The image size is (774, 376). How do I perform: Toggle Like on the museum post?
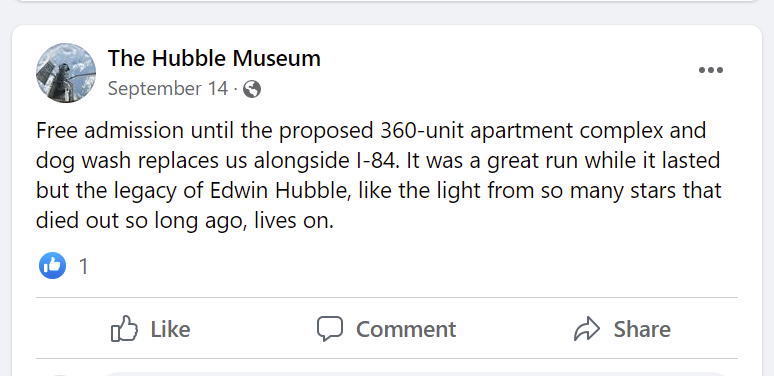[x=151, y=329]
